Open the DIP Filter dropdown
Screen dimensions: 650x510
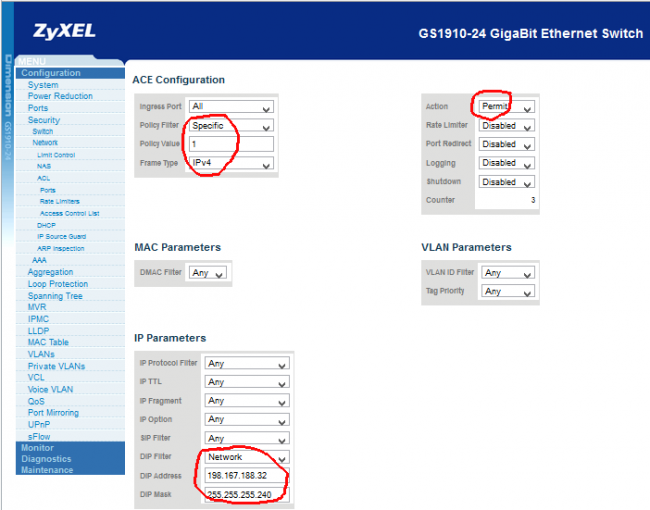(247, 457)
